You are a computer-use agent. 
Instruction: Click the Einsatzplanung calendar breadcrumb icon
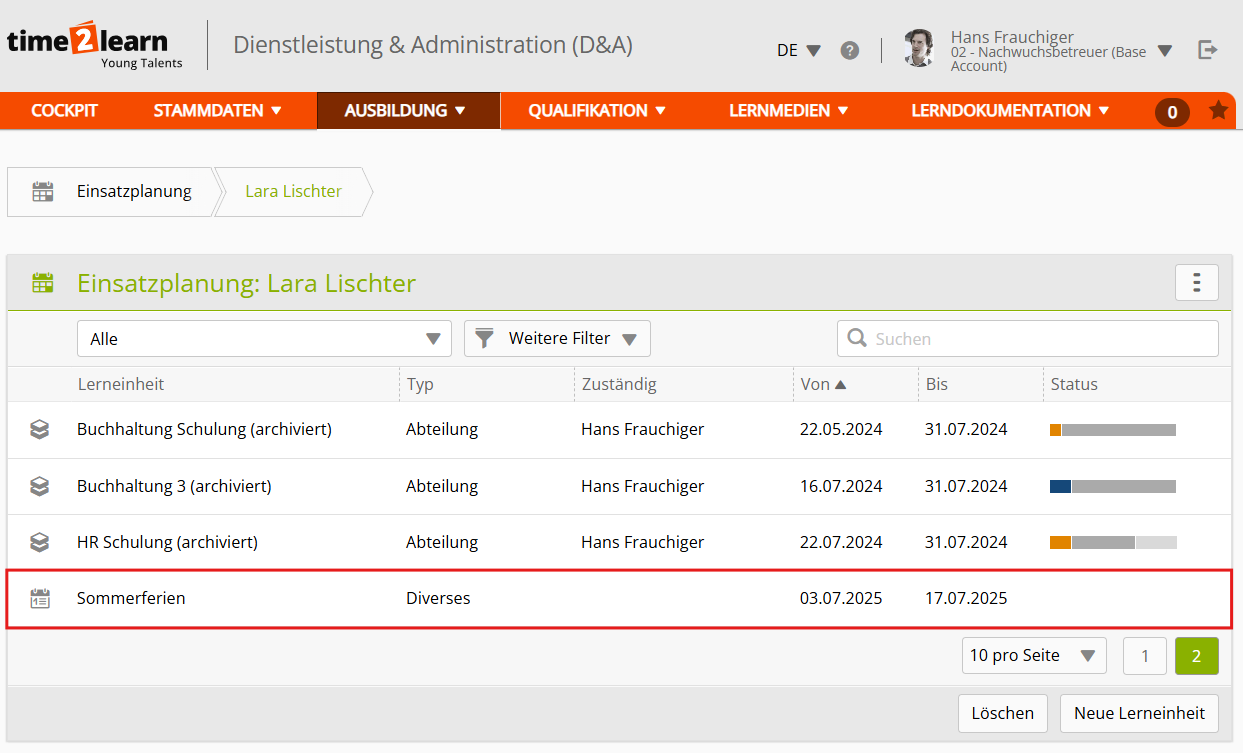43,192
